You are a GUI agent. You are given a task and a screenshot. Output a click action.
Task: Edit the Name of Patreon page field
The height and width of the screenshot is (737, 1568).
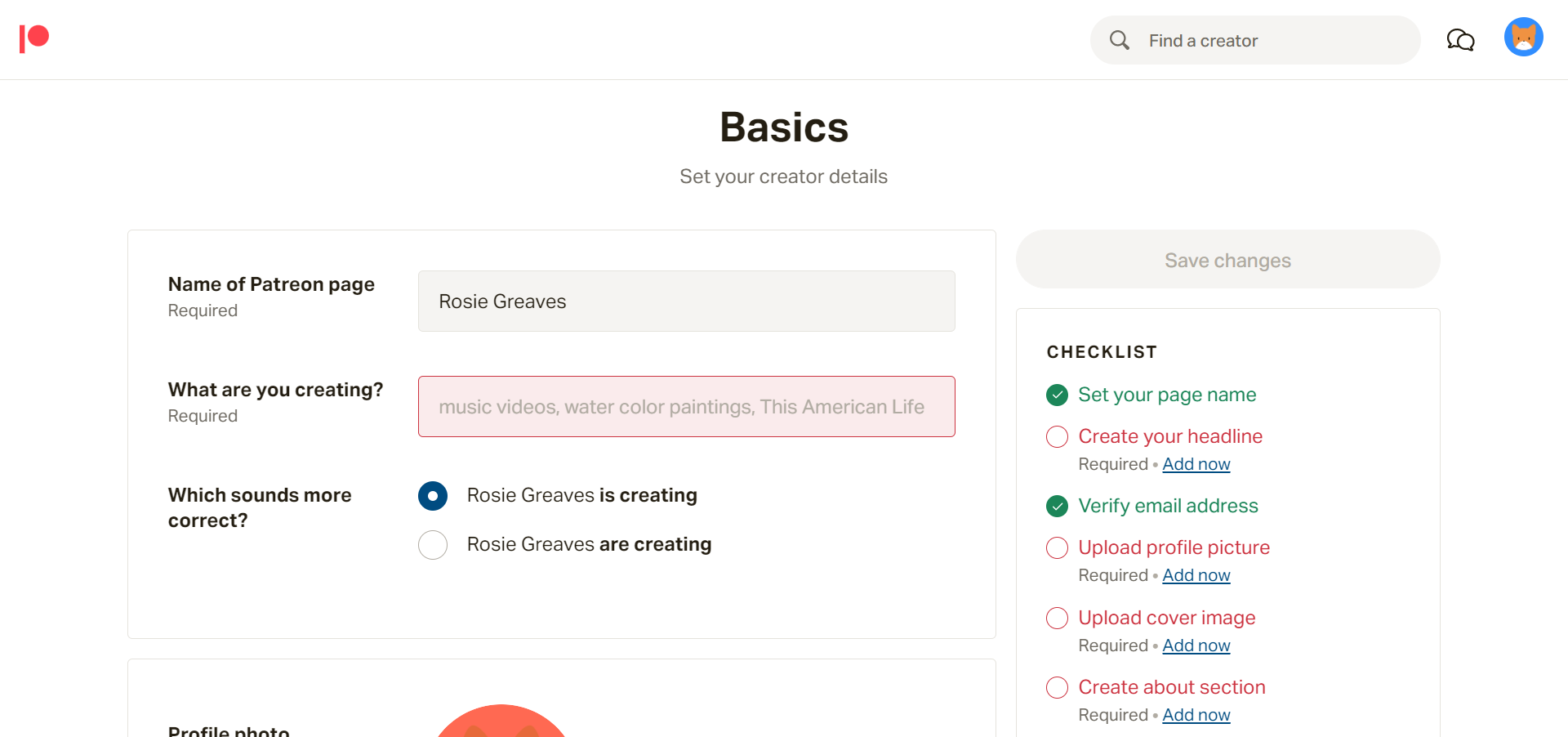tap(687, 301)
